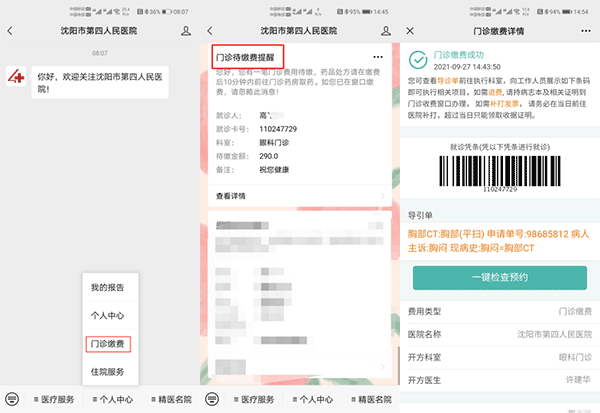
Task: Open 精医名院 menu on second screen
Action: point(371,400)
